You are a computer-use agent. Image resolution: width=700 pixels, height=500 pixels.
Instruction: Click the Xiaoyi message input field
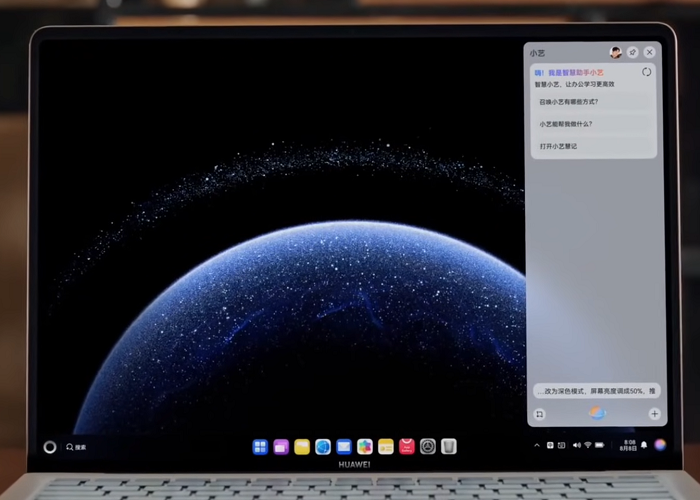596,391
